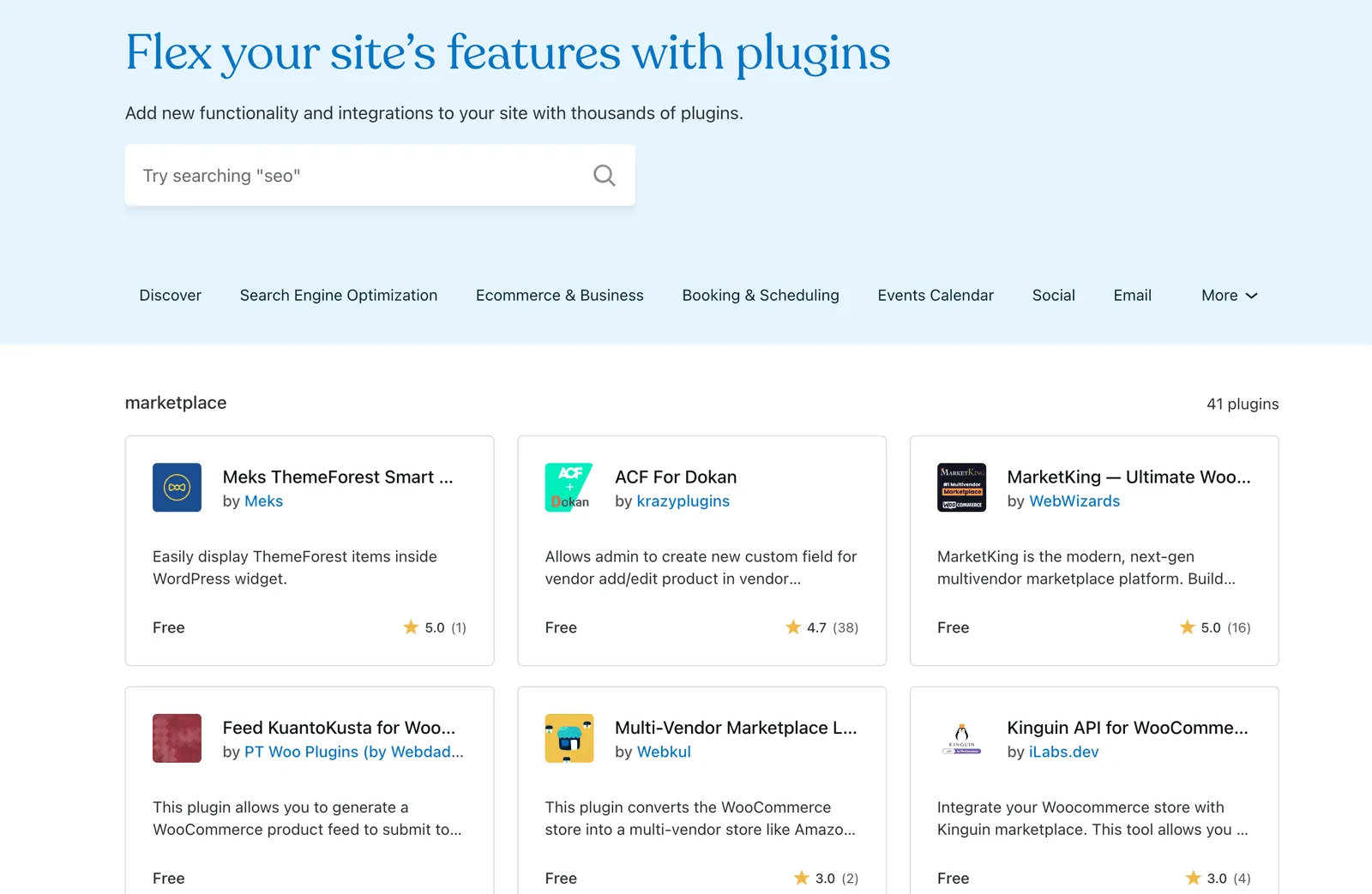The width and height of the screenshot is (1372, 894).
Task: Click 'This plugin converts the WooCommerce' description
Action: pos(701,819)
